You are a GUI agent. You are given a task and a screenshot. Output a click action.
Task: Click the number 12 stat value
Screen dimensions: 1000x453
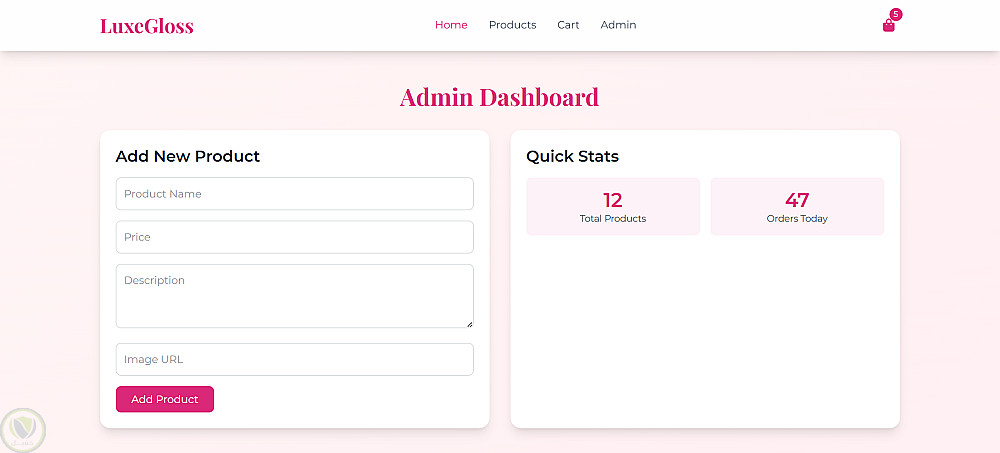point(612,200)
